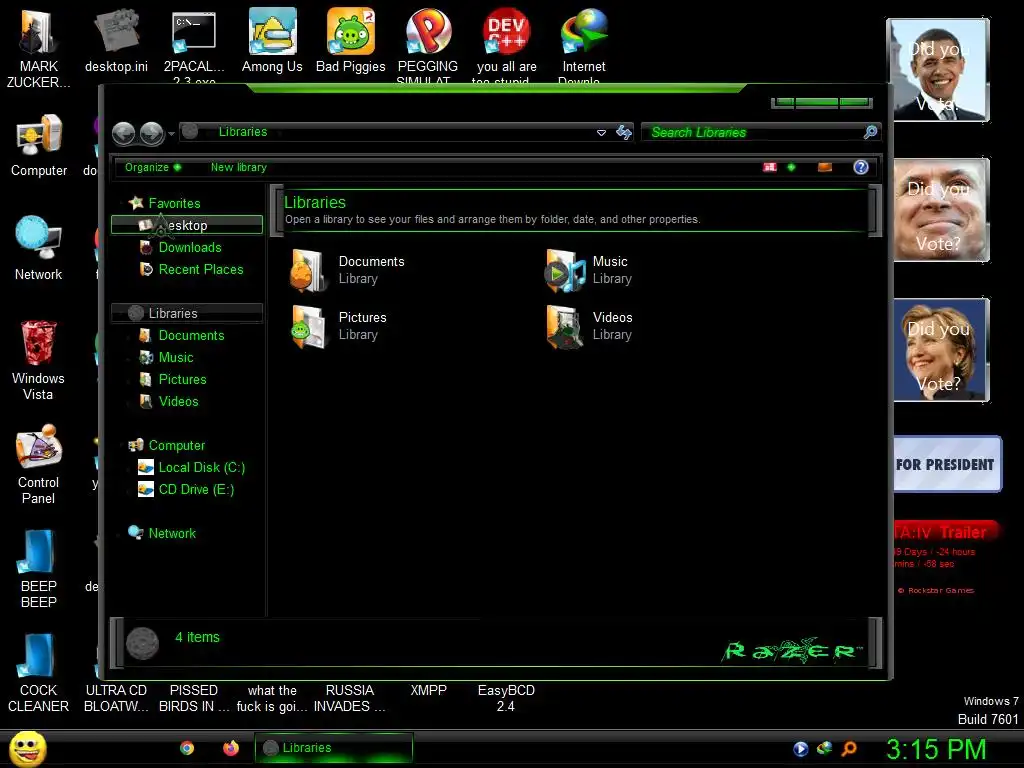Click the FOR PRESIDENT gadget banner
The image size is (1024, 768).
coord(946,464)
